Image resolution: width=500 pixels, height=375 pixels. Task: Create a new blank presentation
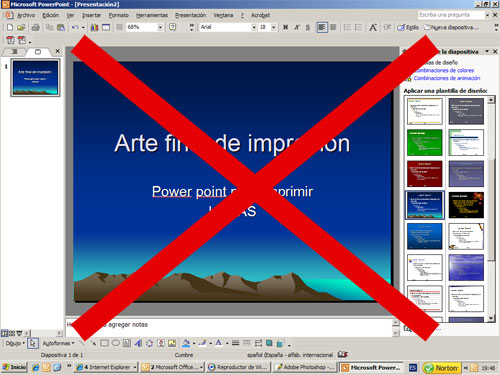pos(10,27)
